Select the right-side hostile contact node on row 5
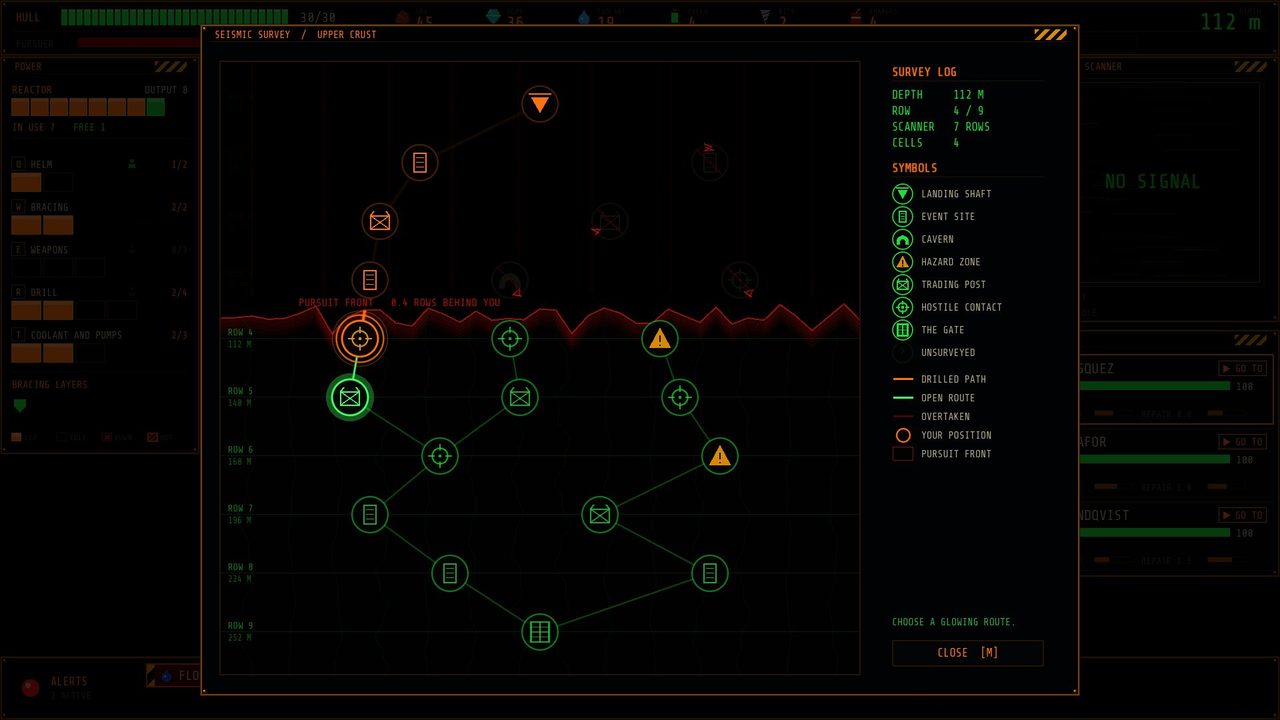Image resolution: width=1280 pixels, height=720 pixels. pos(680,397)
